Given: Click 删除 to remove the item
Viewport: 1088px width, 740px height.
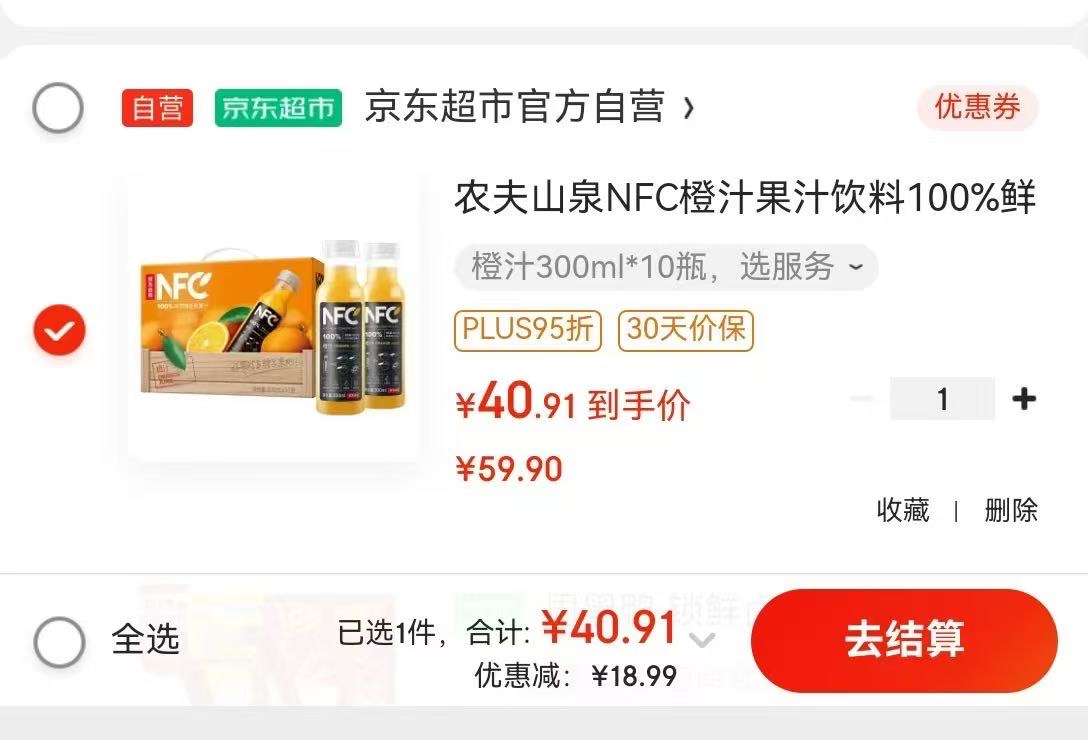Looking at the screenshot, I should coord(1011,510).
